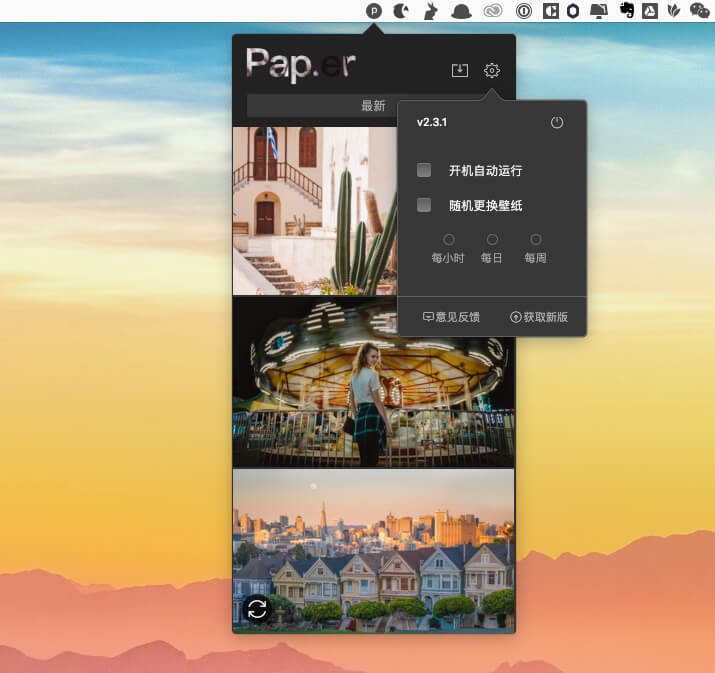Switch to the 最新 tab
The height and width of the screenshot is (673, 715).
coord(373,106)
